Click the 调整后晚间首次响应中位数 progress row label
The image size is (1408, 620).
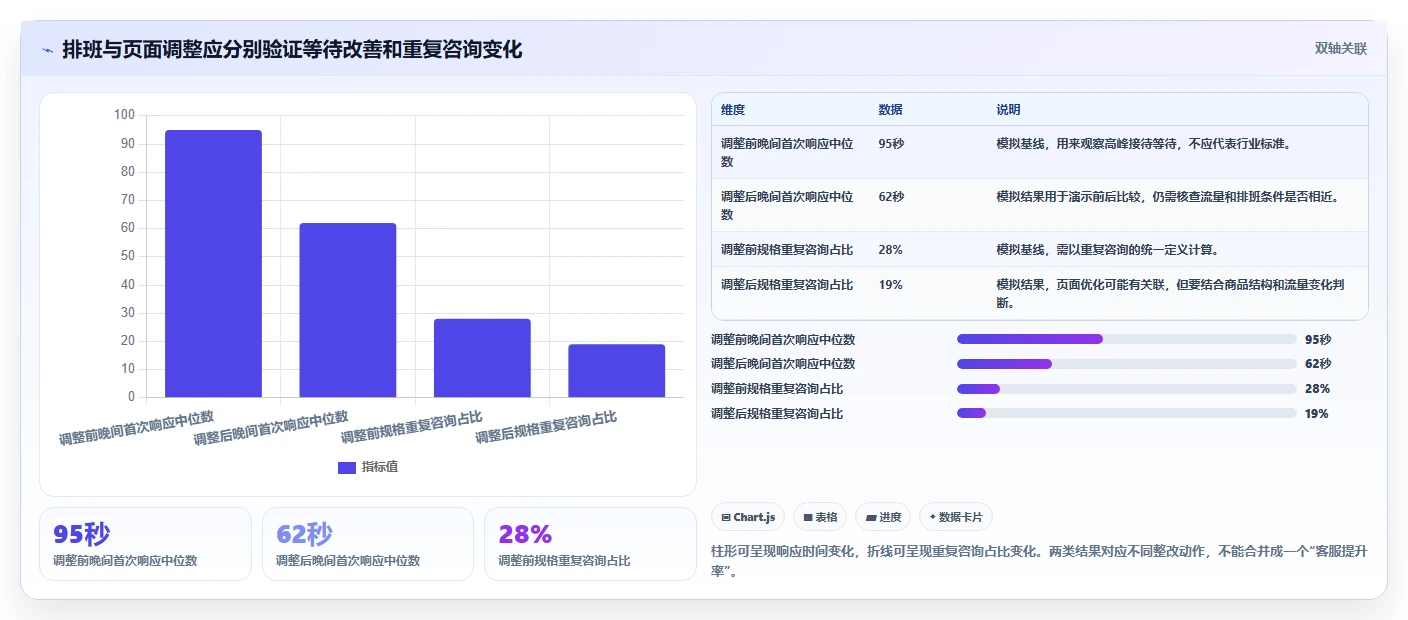click(x=783, y=364)
